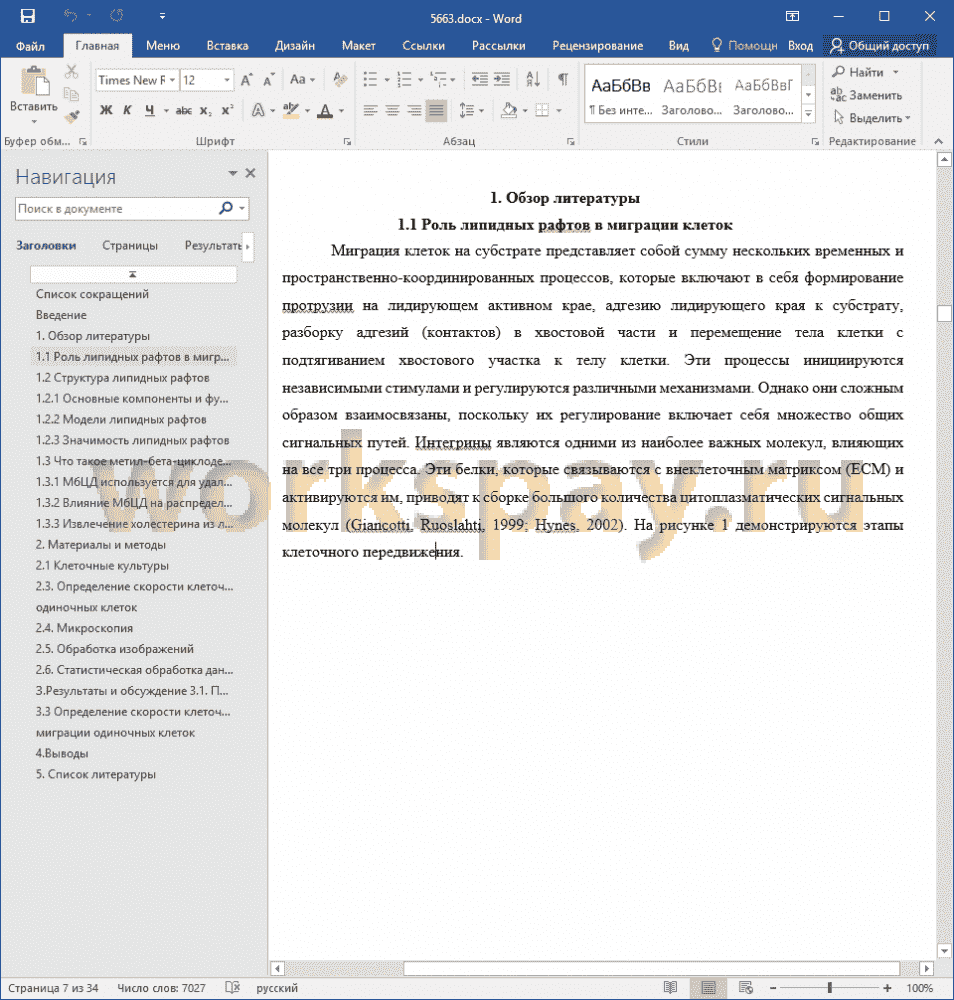Image resolution: width=954 pixels, height=1000 pixels.
Task: Open the borders dropdown arrow
Action: coord(559,110)
